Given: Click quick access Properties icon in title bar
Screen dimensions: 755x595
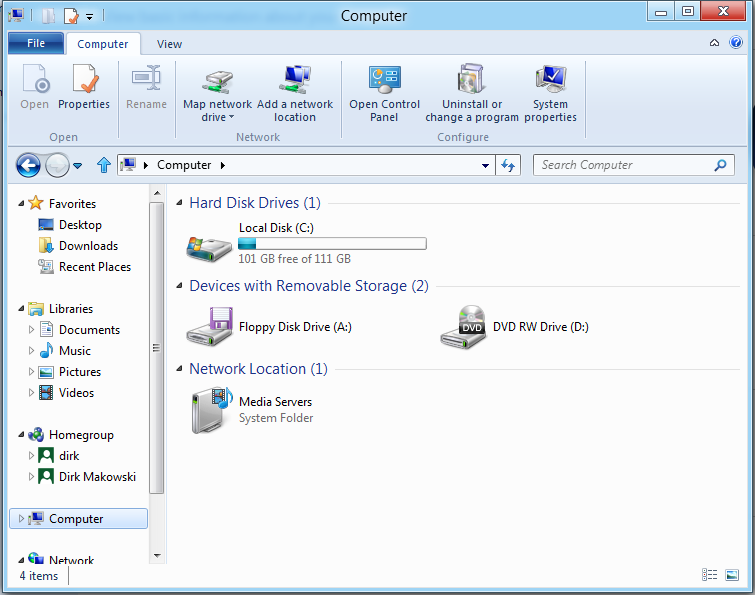Looking at the screenshot, I should click(x=71, y=16).
